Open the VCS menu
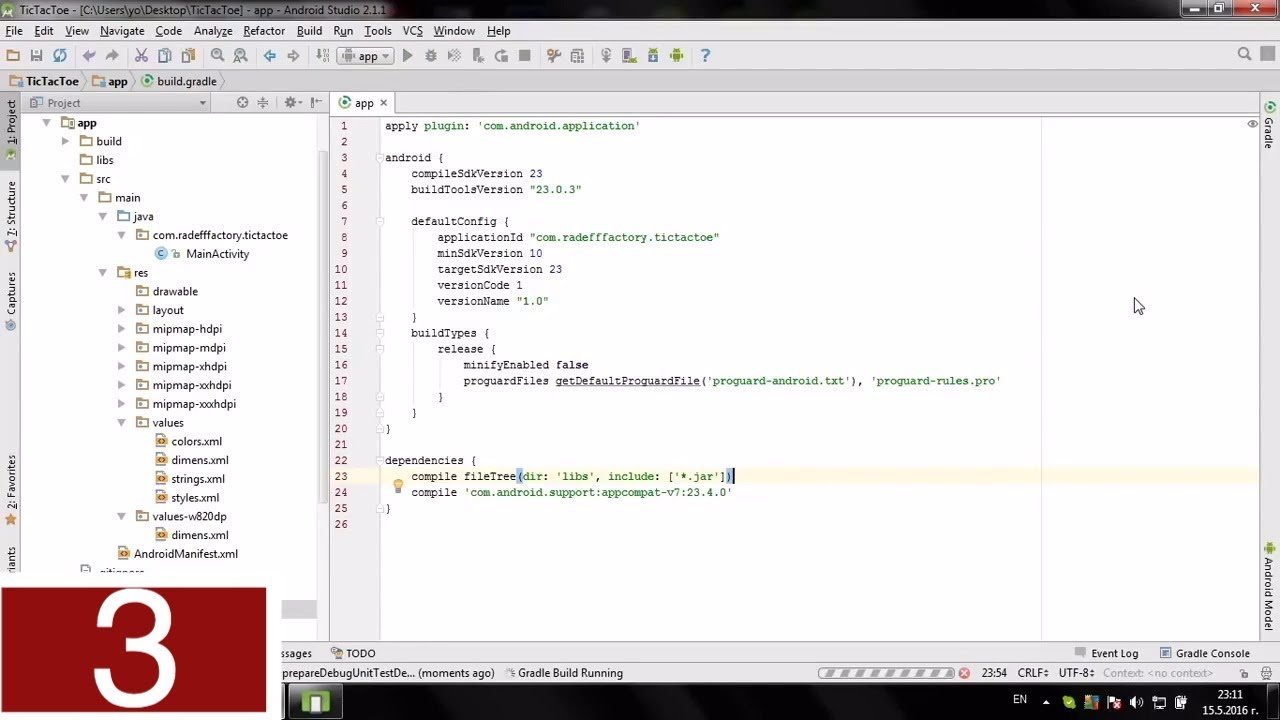Screen dimensions: 1280x720 coord(412,31)
